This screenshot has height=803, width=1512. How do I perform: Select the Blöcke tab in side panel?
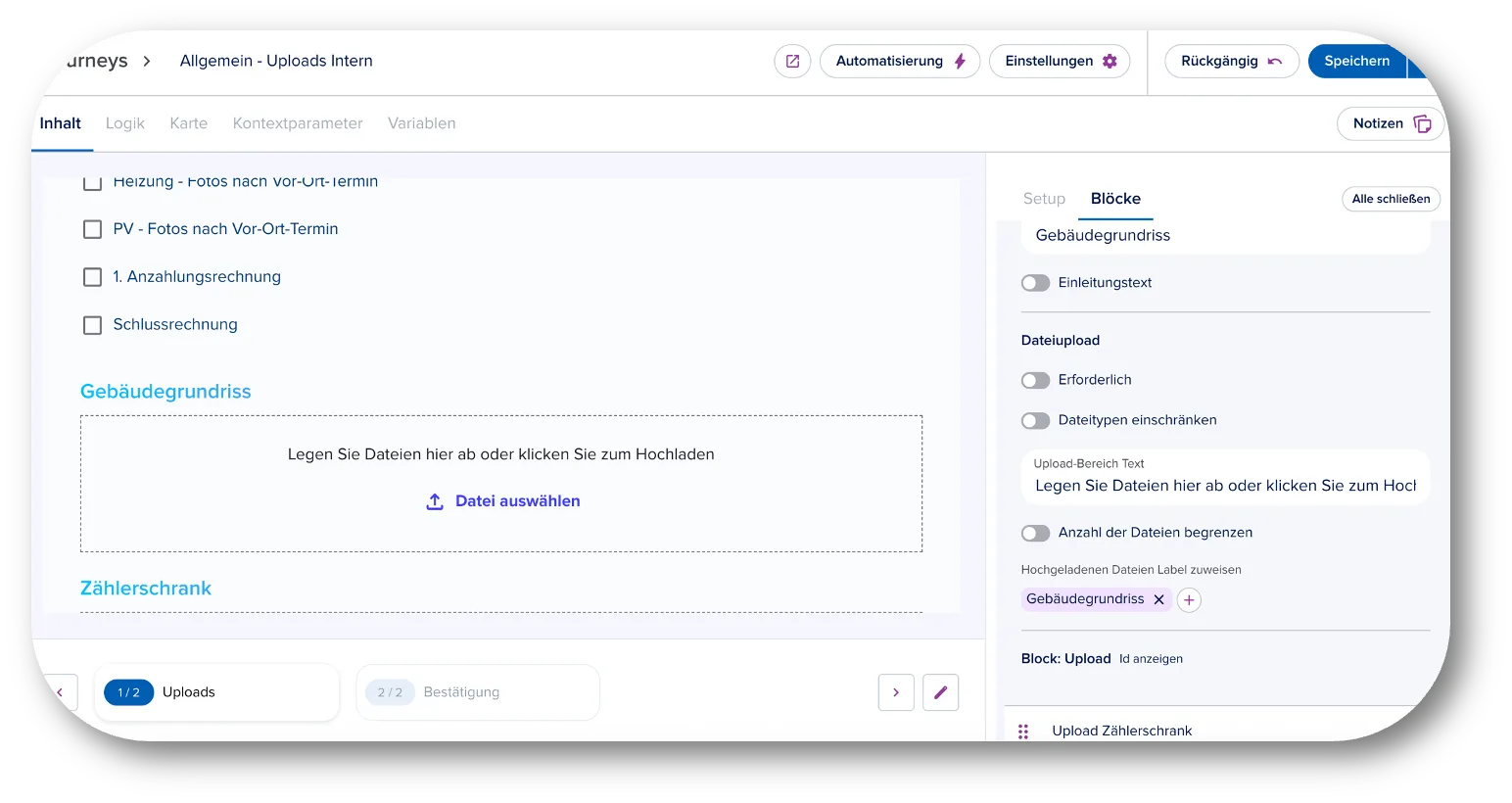click(x=1115, y=199)
